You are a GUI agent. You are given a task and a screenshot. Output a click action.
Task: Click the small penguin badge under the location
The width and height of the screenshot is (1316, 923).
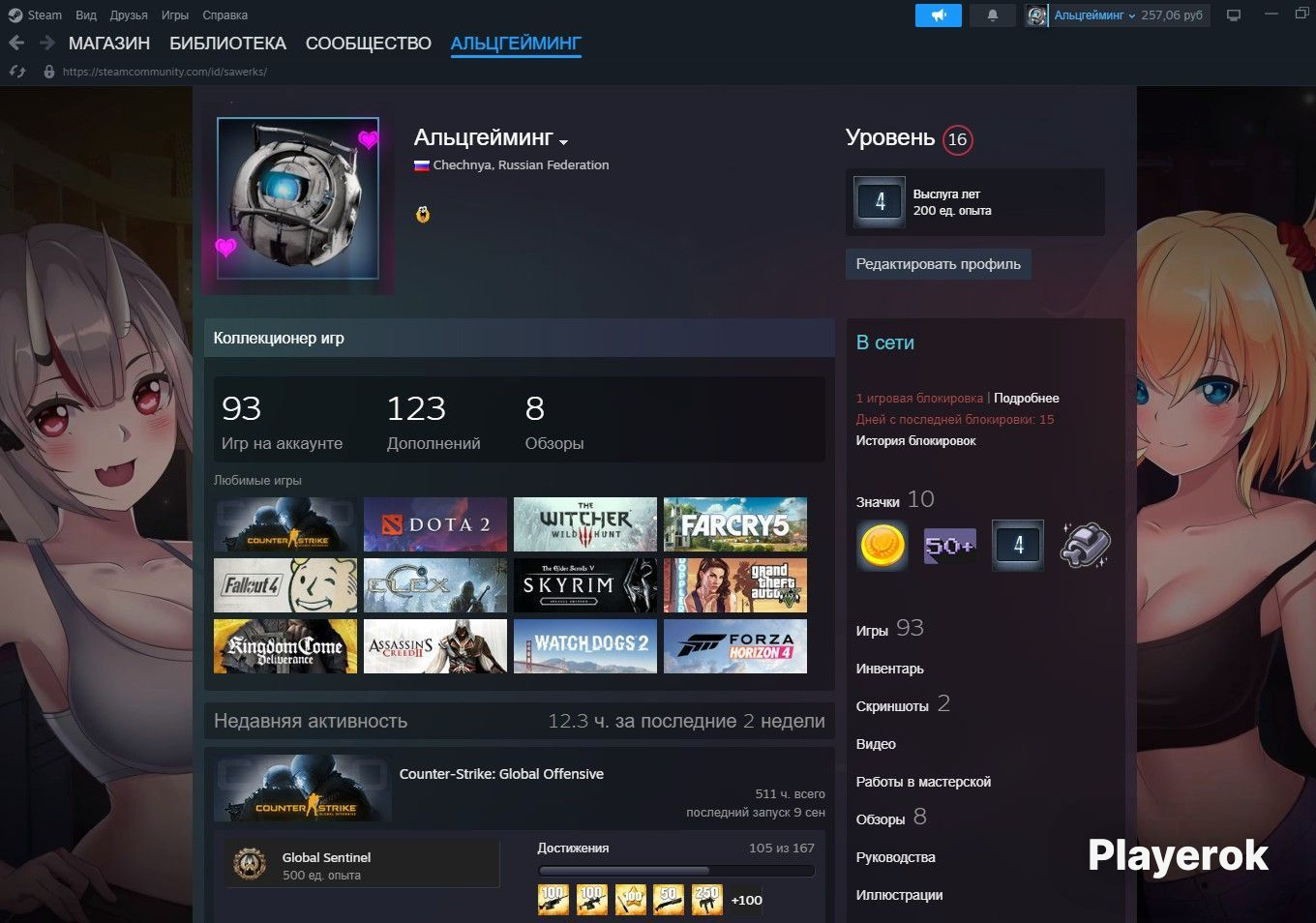click(x=423, y=214)
